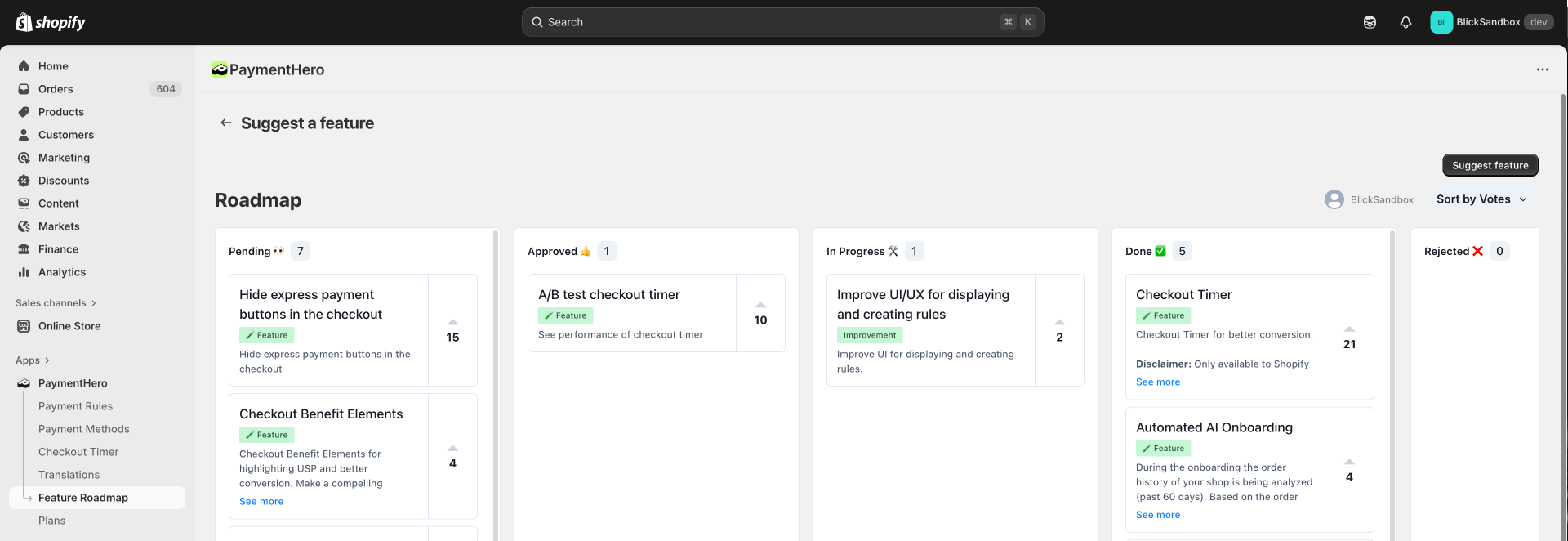See more on Checkout Timer card
Screen dimensions: 1568x541
pos(1158,382)
